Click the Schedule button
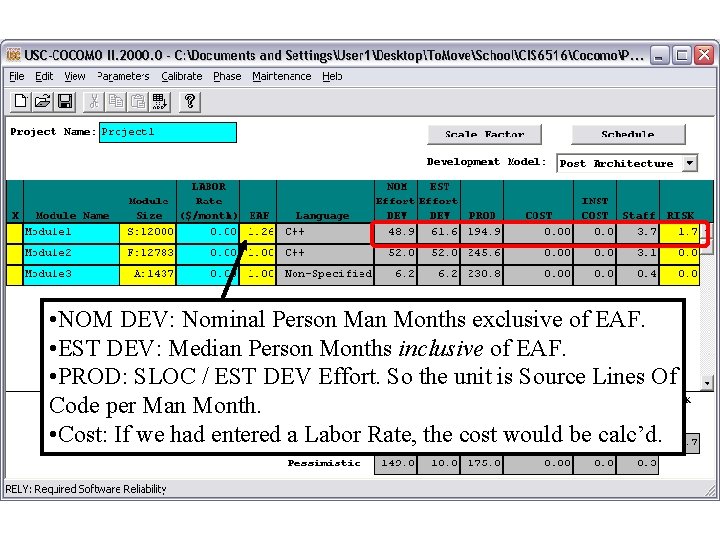The height and width of the screenshot is (540, 720). [x=628, y=134]
